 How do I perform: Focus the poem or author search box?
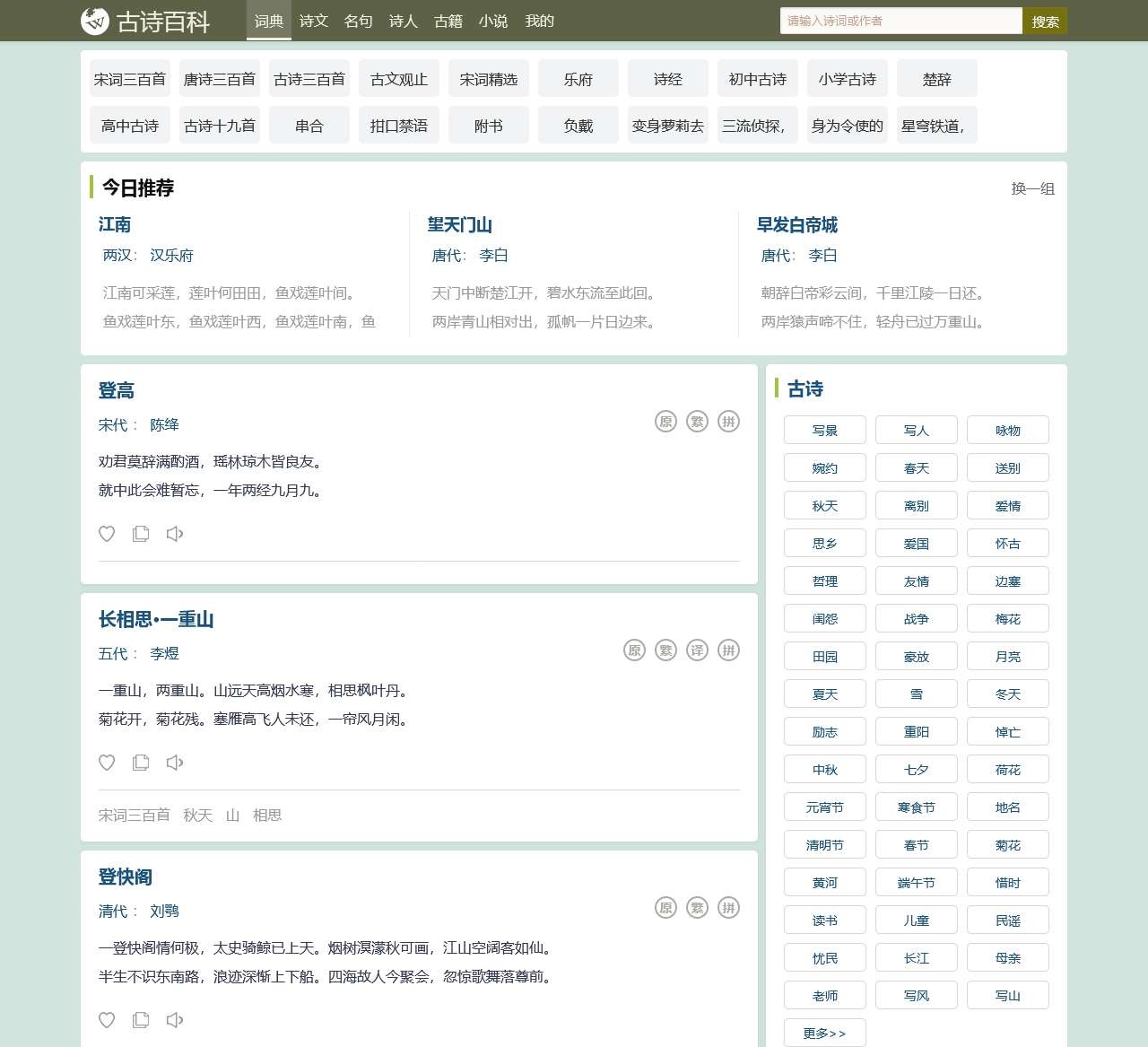pyautogui.click(x=901, y=21)
